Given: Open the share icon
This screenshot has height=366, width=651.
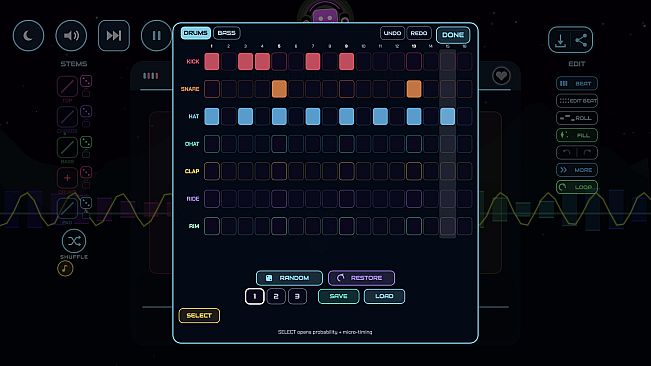Looking at the screenshot, I should (581, 40).
